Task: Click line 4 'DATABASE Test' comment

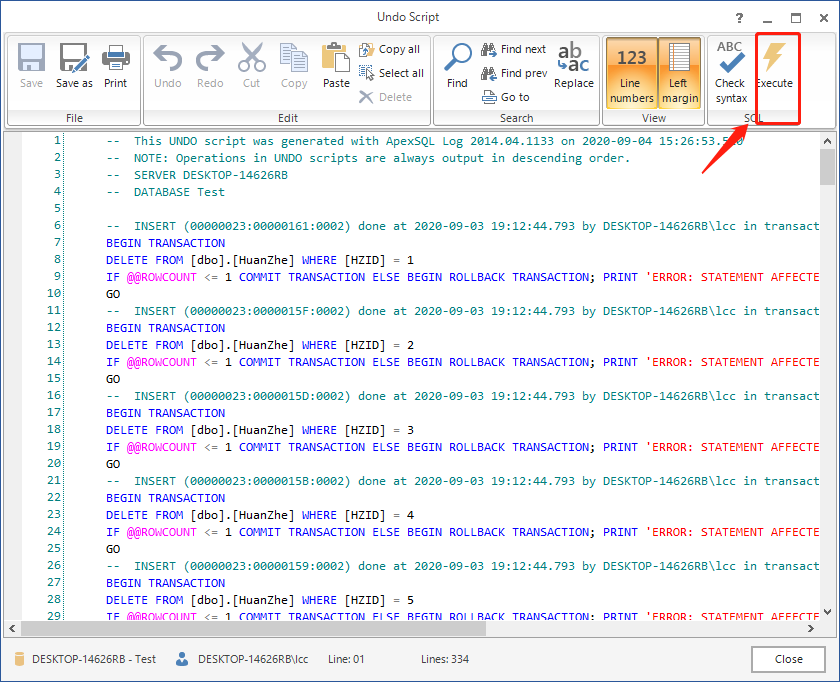Action: [x=166, y=192]
